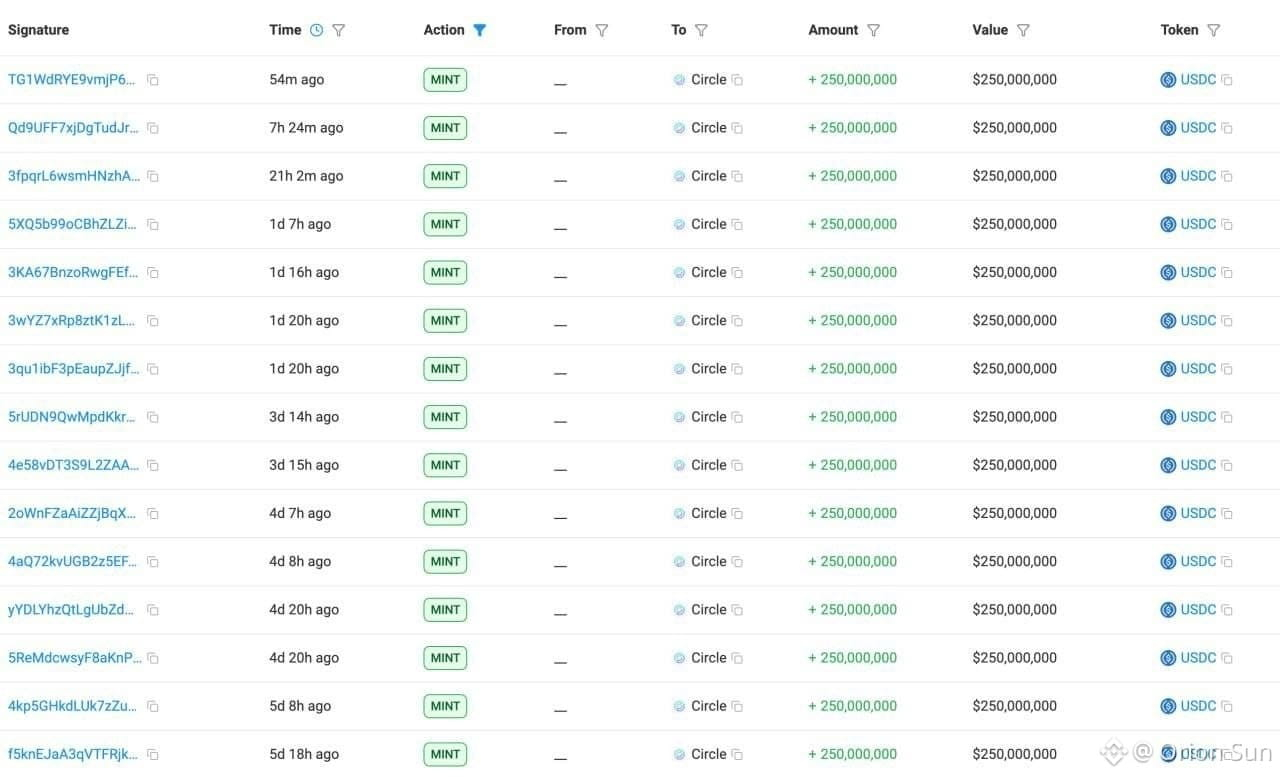Click the Value column header label
The width and height of the screenshot is (1280, 777).
(990, 30)
